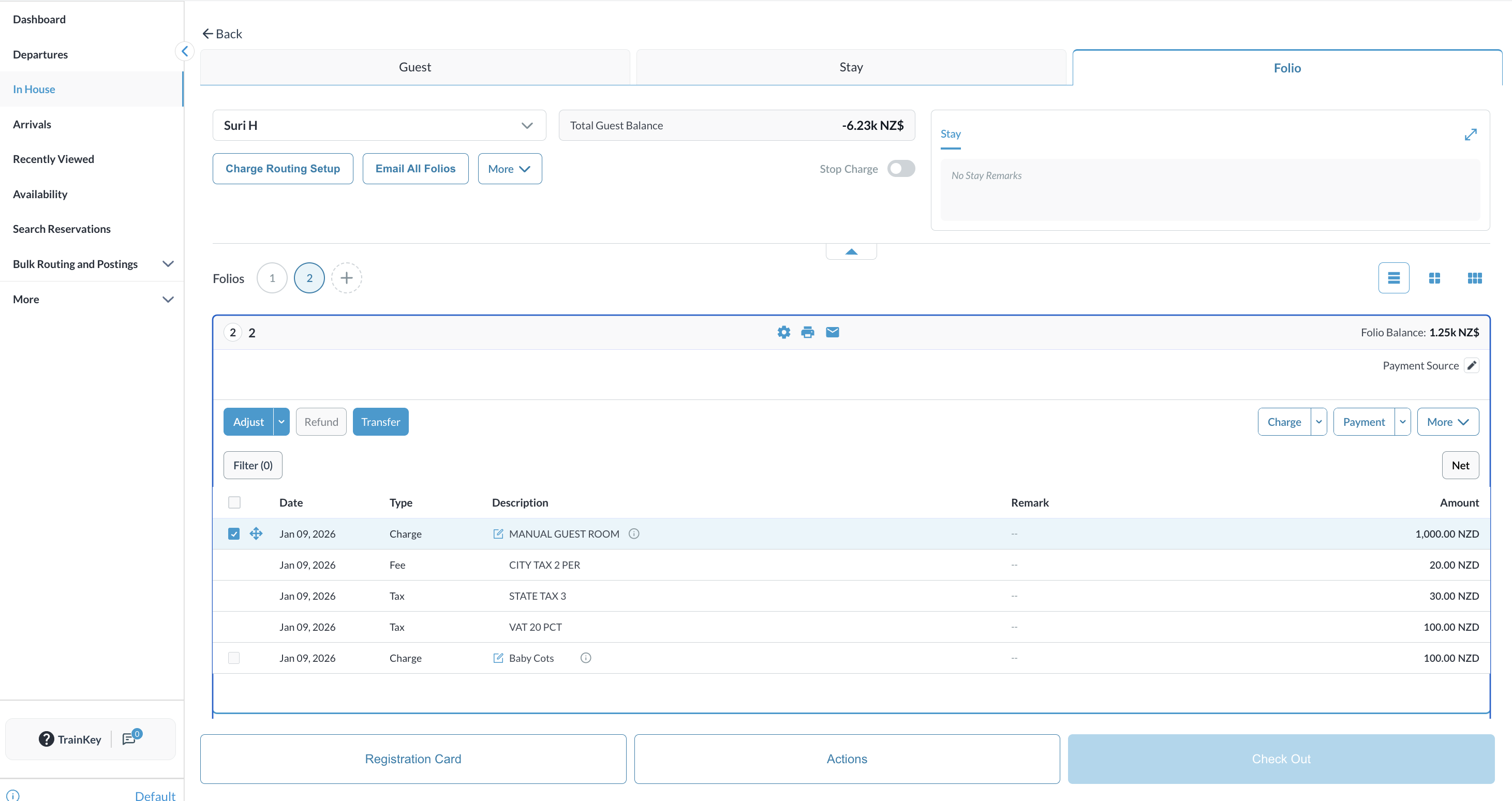Check the Baby Cots row checkbox
Viewport: 1512px width, 801px height.
coord(233,658)
